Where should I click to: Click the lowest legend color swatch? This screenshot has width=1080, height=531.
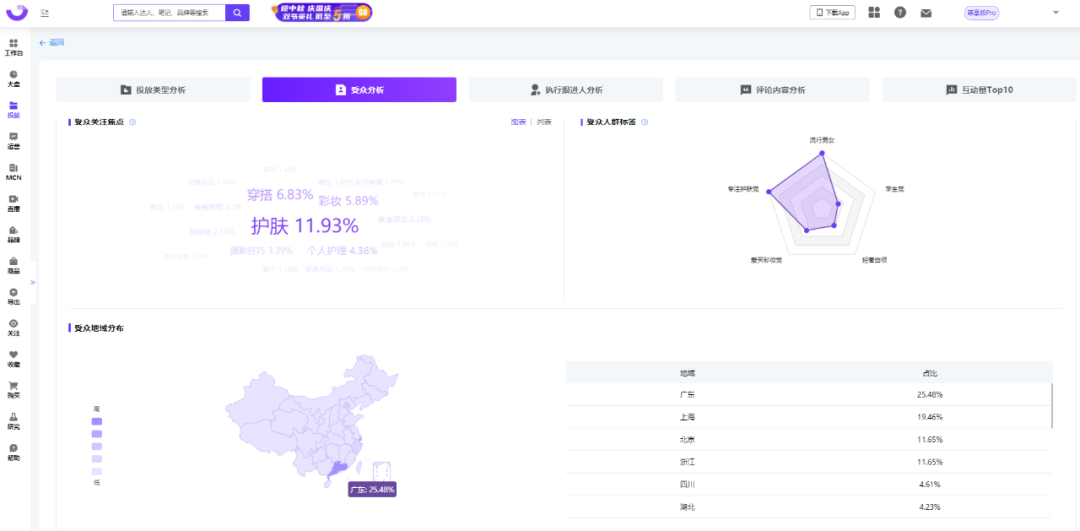pyautogui.click(x=97, y=471)
